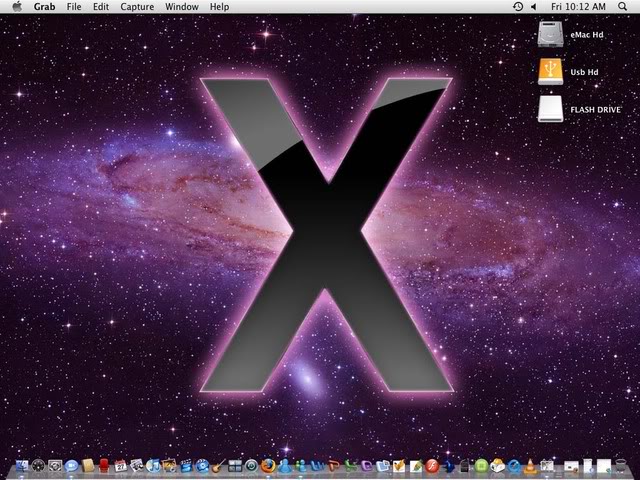This screenshot has height=480, width=640.
Task: Launch Flash Player red icon
Action: tap(432, 466)
